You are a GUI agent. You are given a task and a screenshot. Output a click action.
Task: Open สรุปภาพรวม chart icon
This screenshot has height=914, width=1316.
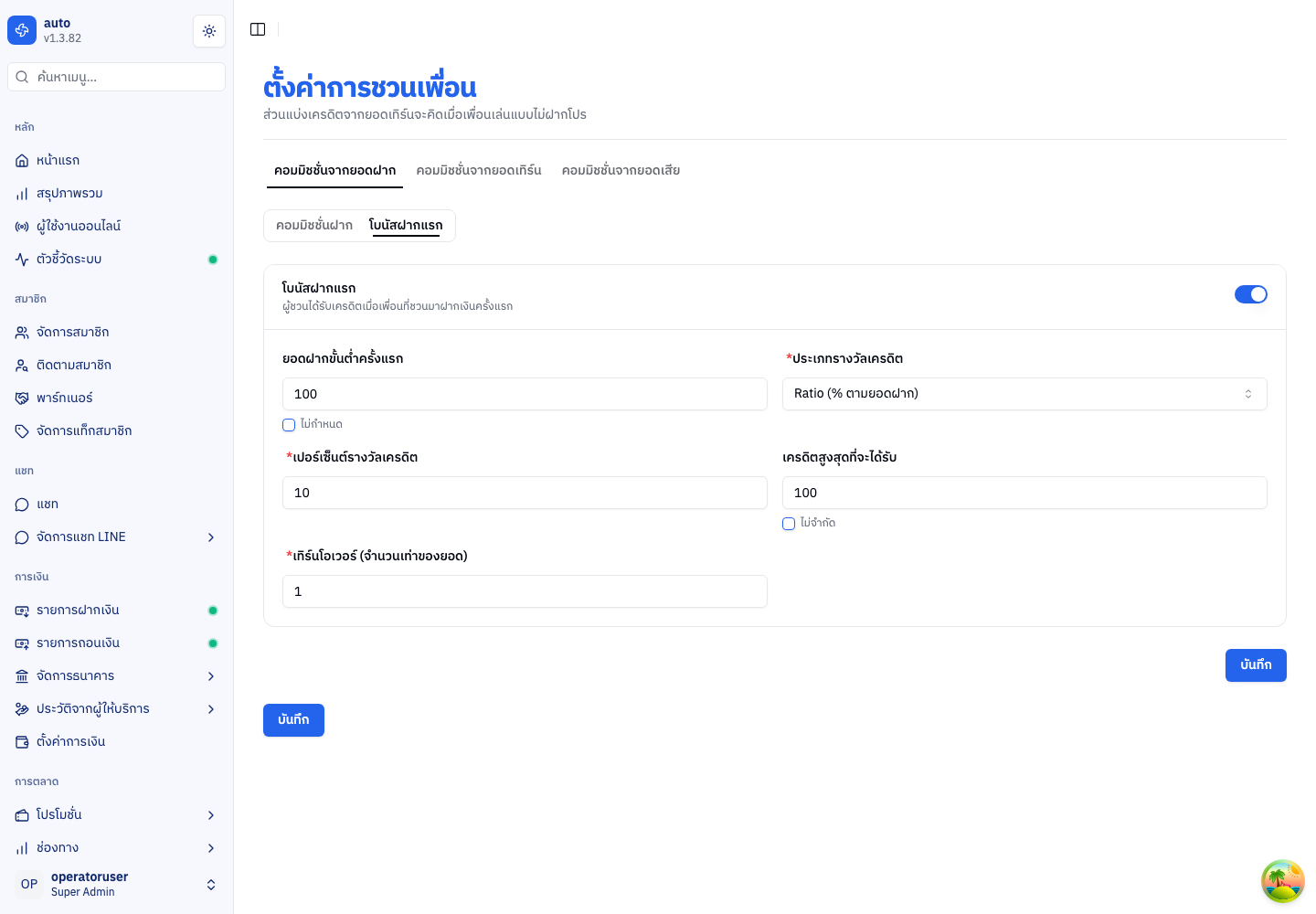22,194
